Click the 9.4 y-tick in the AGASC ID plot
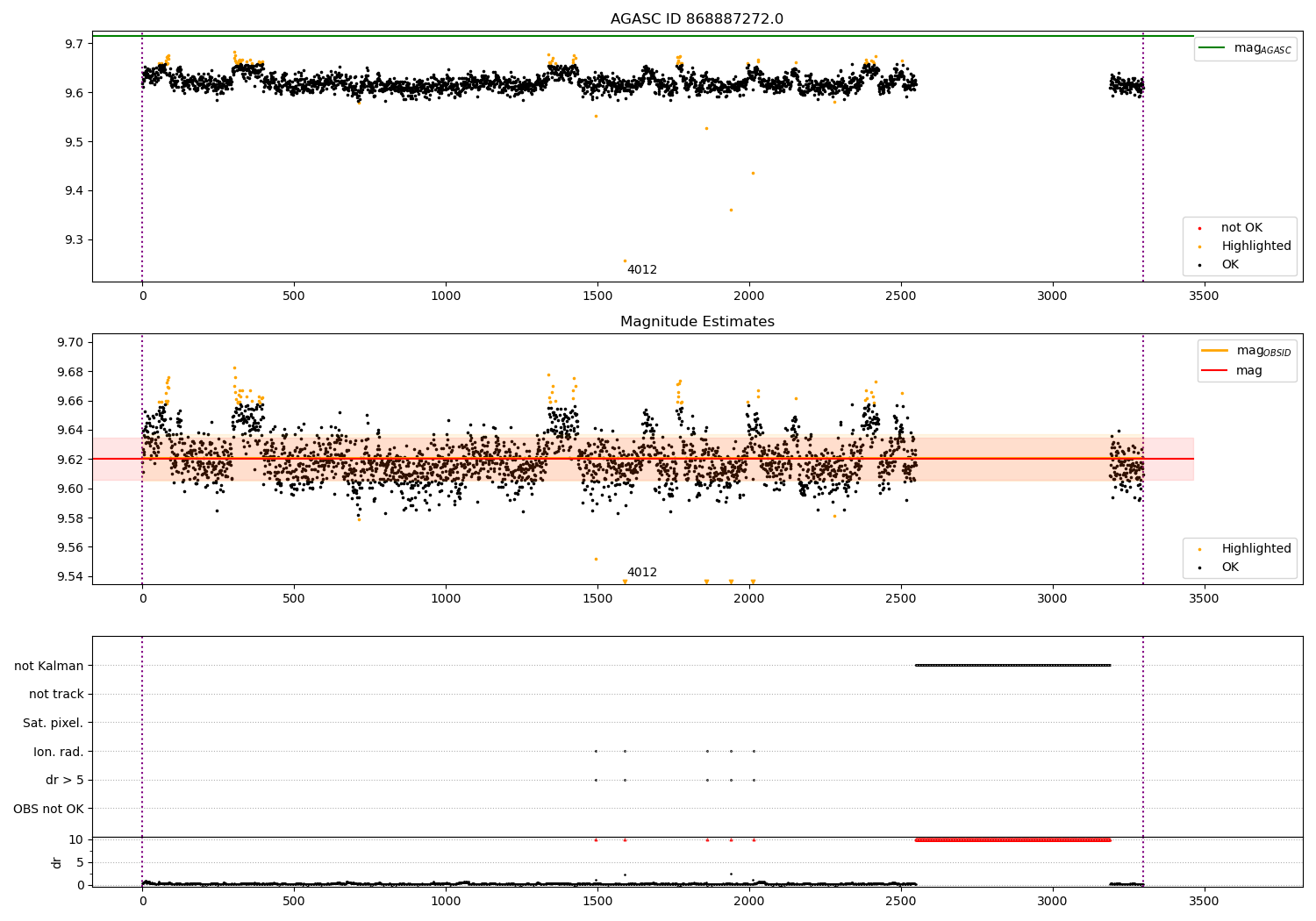Viewport: 1316px width, 921px height. pyautogui.click(x=74, y=191)
